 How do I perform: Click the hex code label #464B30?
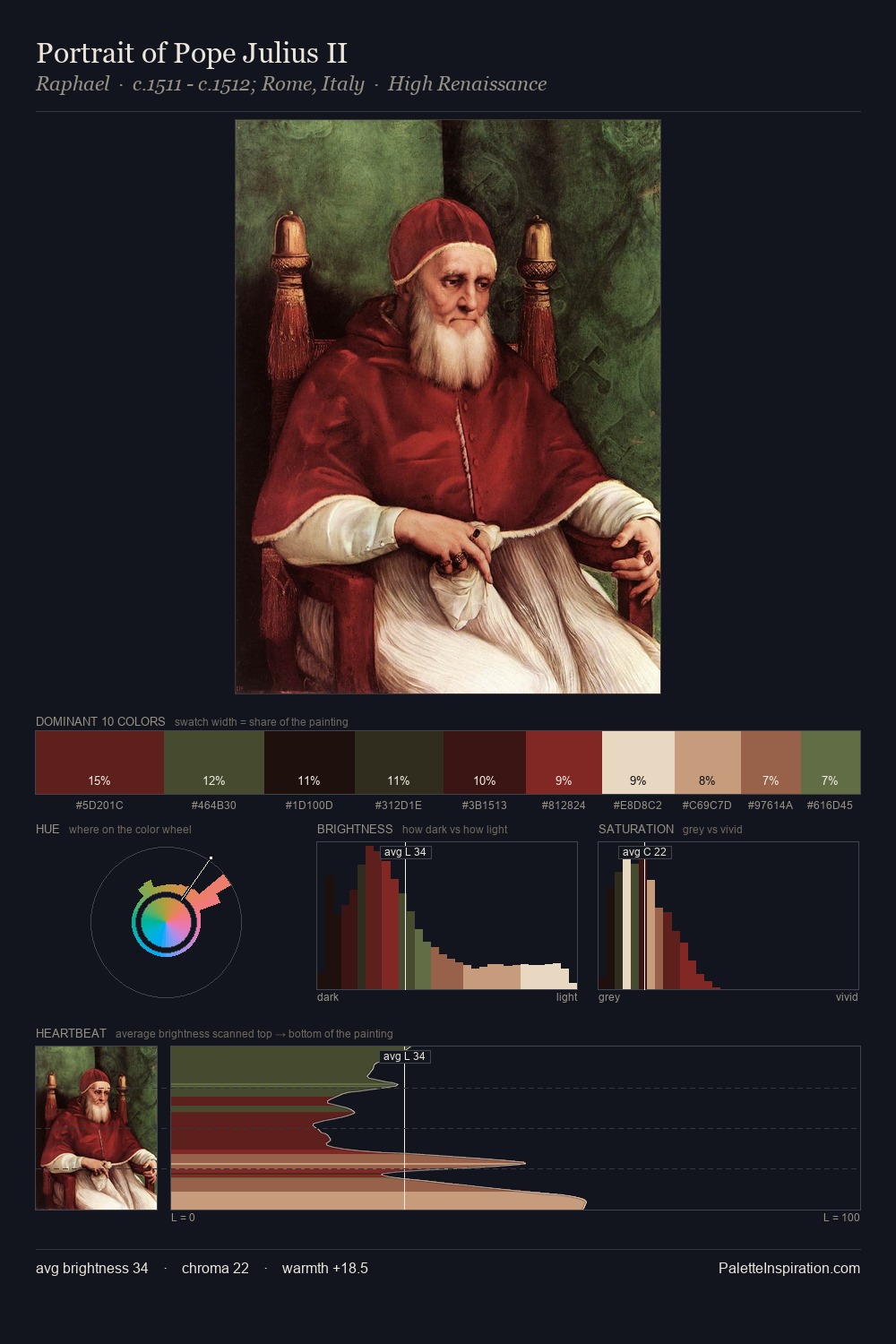pos(214,806)
